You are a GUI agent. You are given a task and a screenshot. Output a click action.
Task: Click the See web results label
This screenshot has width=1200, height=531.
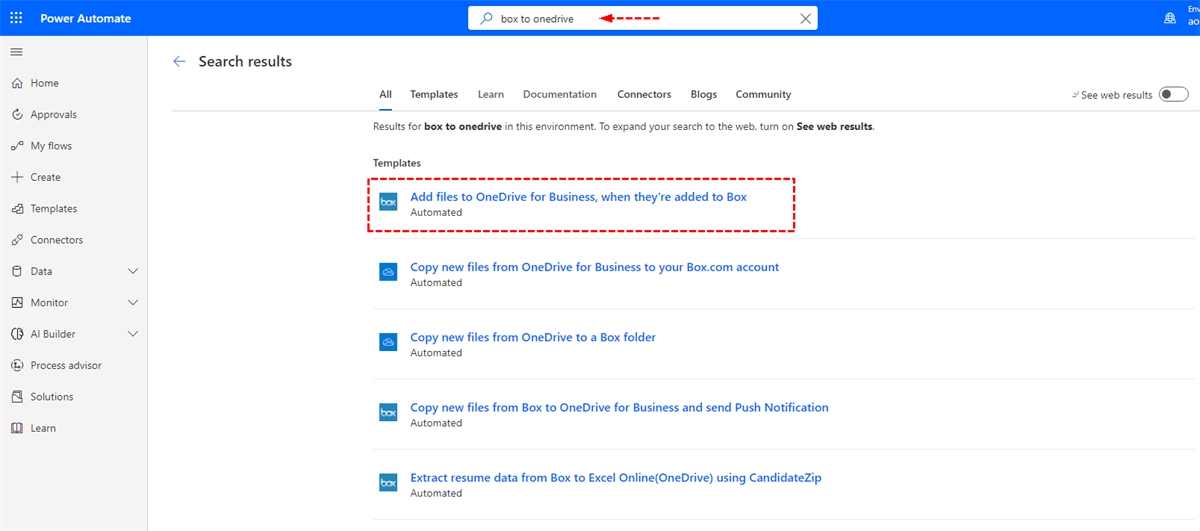tap(1117, 95)
